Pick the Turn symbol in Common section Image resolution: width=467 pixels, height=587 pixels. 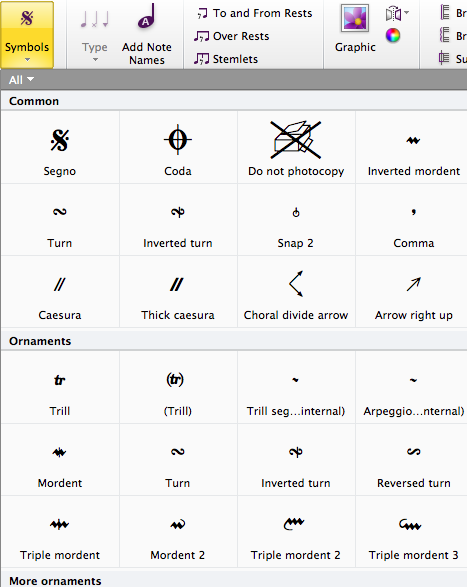coord(60,219)
